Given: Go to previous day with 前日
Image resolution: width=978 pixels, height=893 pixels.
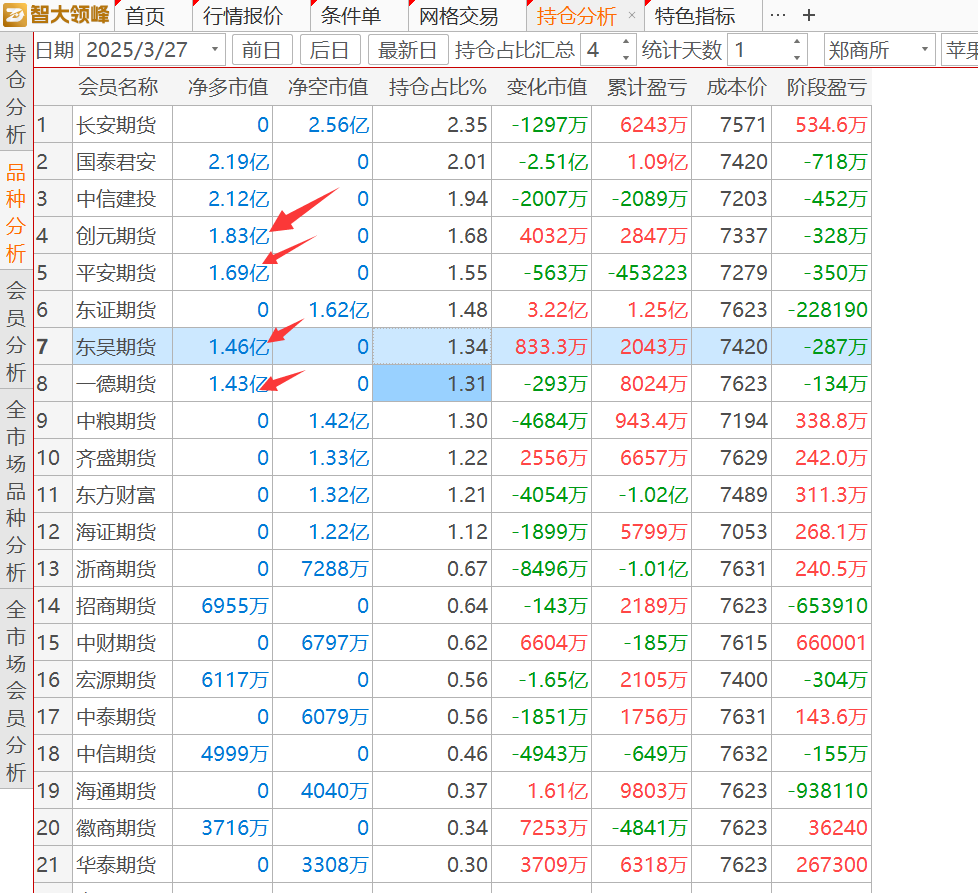Looking at the screenshot, I should pos(261,50).
